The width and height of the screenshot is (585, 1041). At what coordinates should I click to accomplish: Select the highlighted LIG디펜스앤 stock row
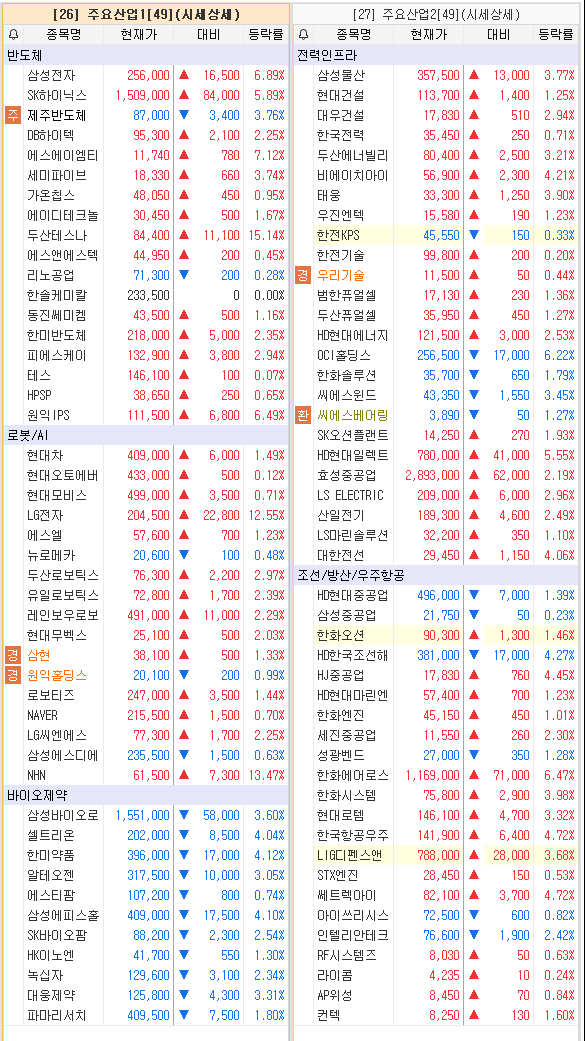[x=436, y=855]
